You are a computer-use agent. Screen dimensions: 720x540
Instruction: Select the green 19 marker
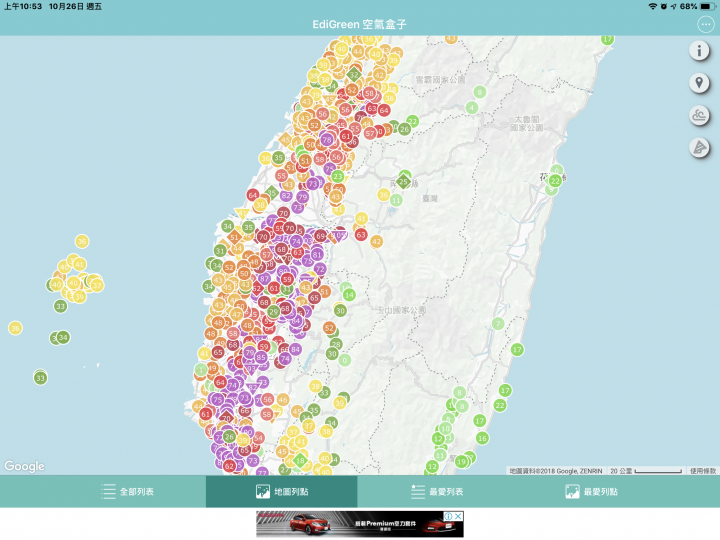pyautogui.click(x=461, y=461)
